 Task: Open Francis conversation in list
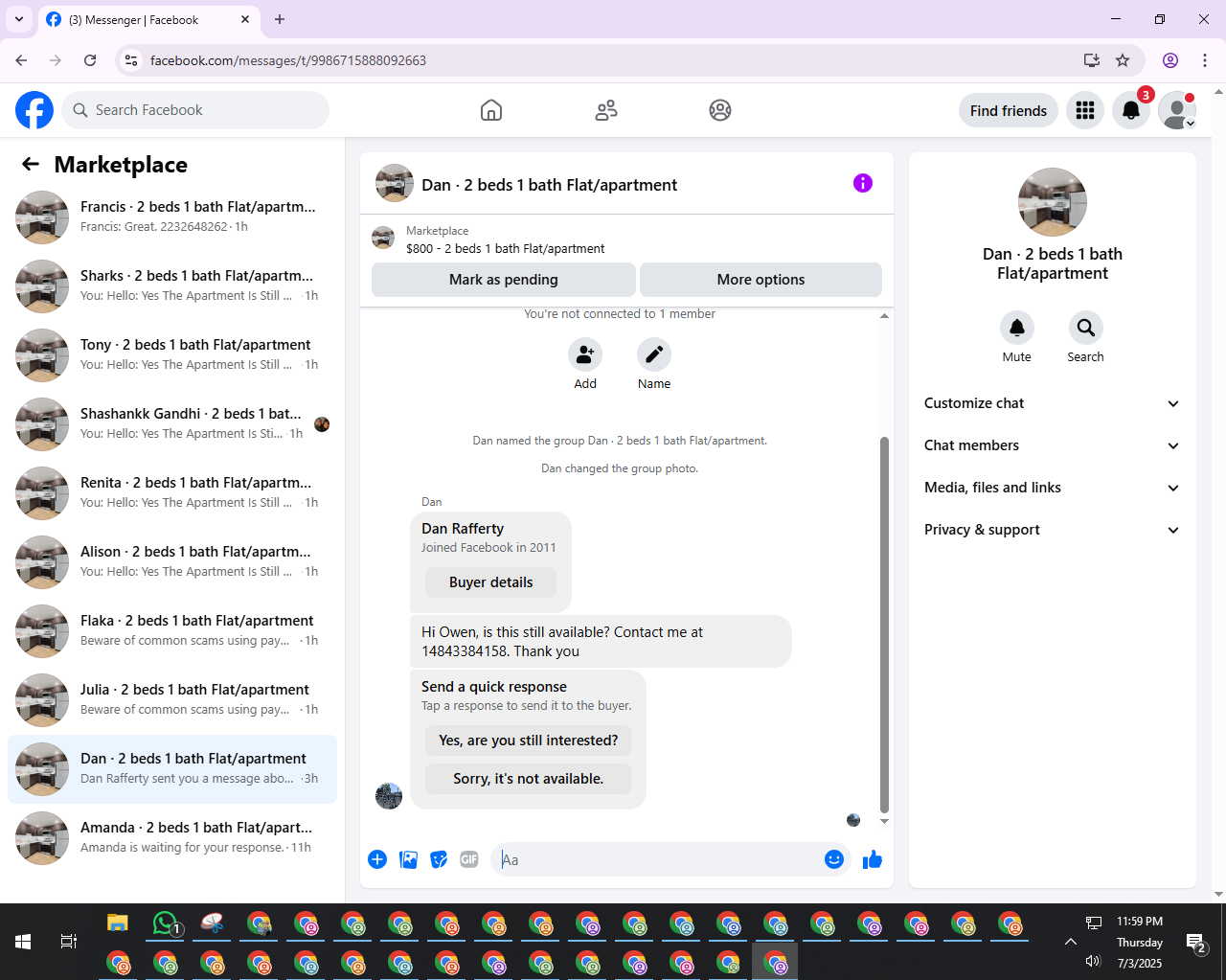point(172,217)
